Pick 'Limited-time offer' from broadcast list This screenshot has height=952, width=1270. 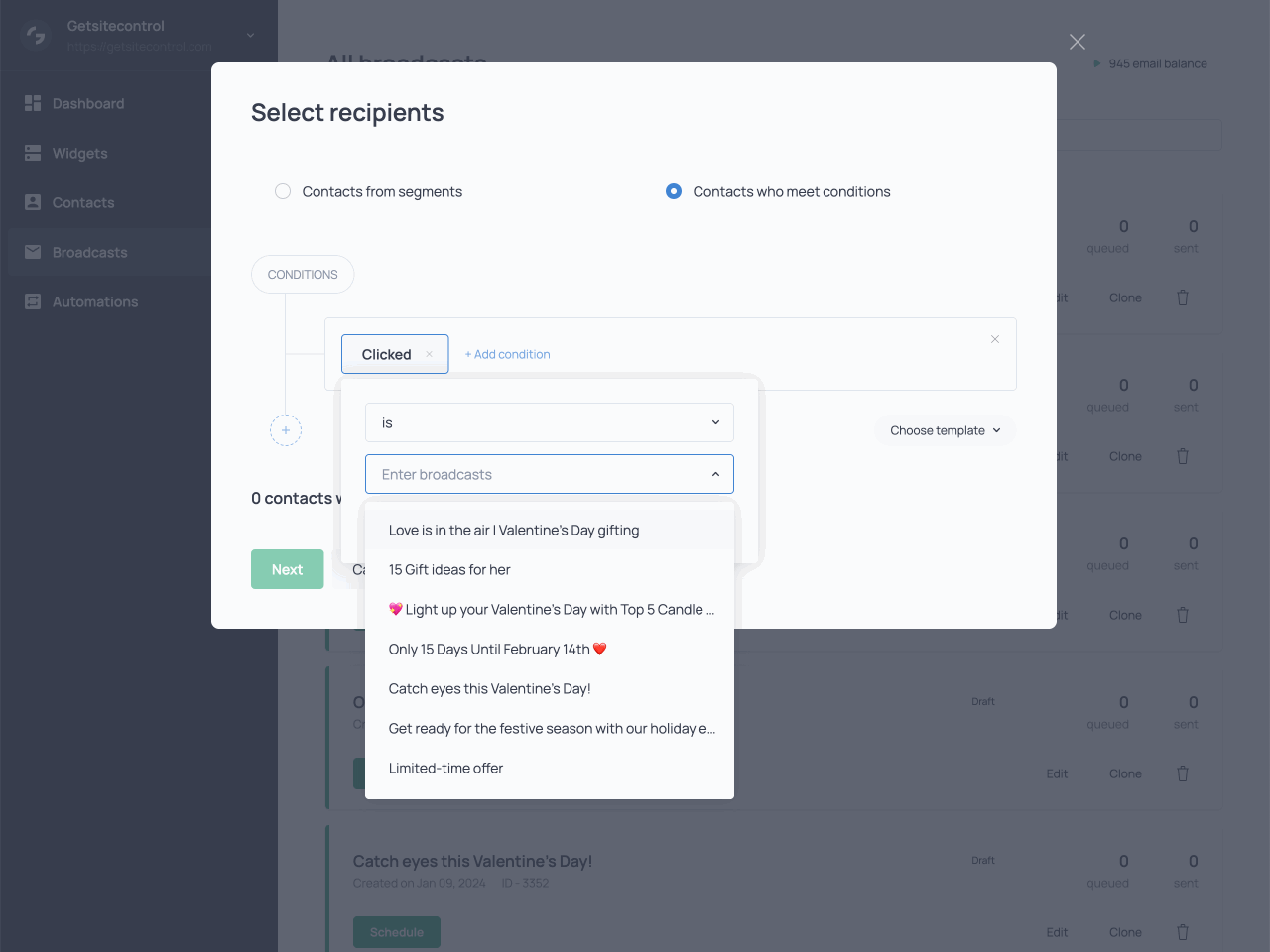coord(445,768)
